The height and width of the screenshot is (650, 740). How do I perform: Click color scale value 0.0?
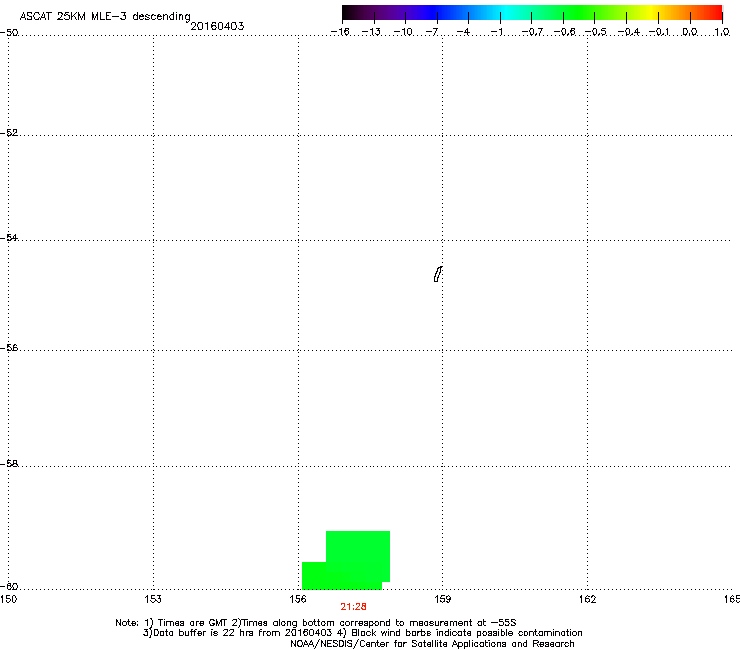(x=690, y=32)
